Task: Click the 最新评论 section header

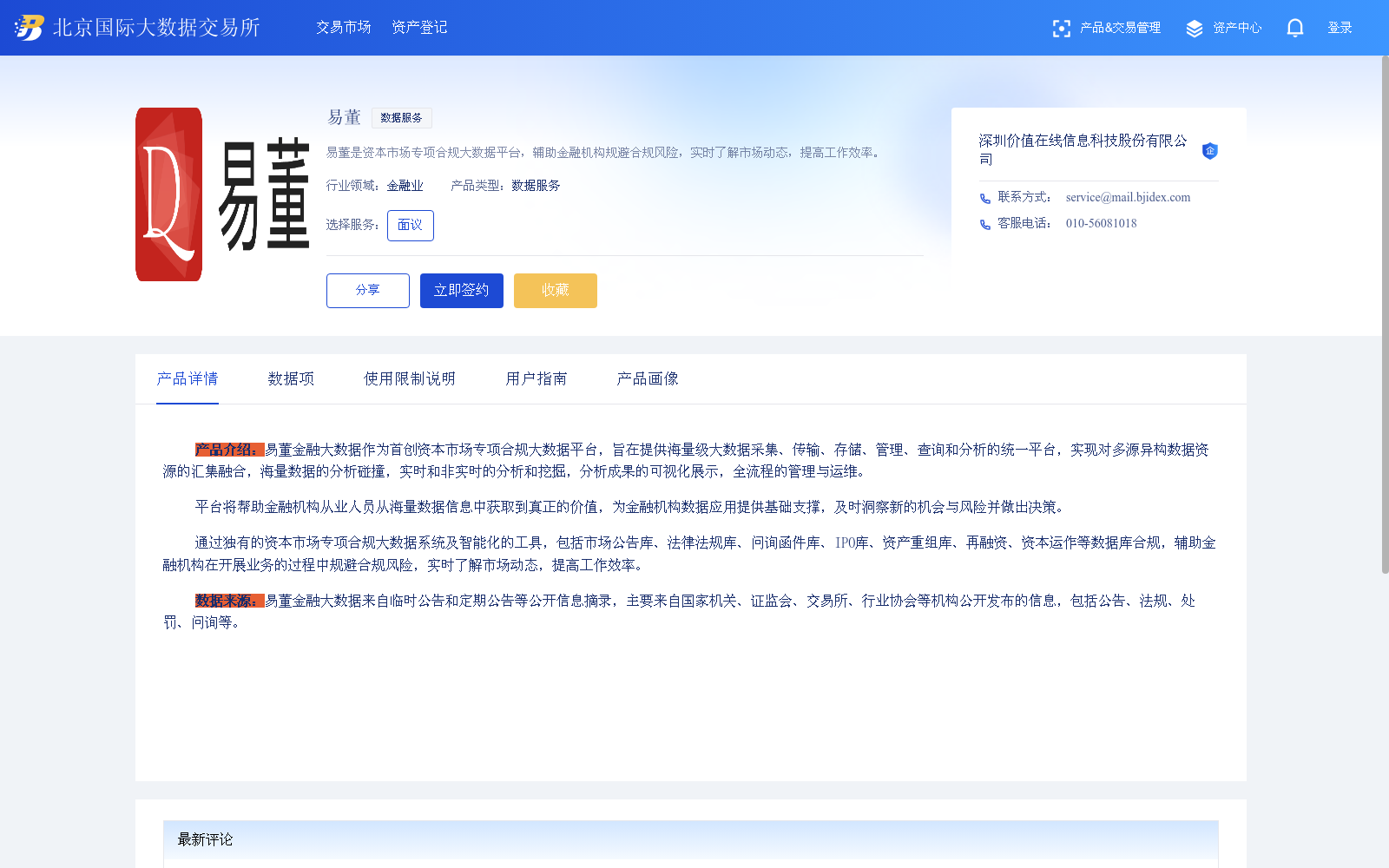Action: coord(690,840)
